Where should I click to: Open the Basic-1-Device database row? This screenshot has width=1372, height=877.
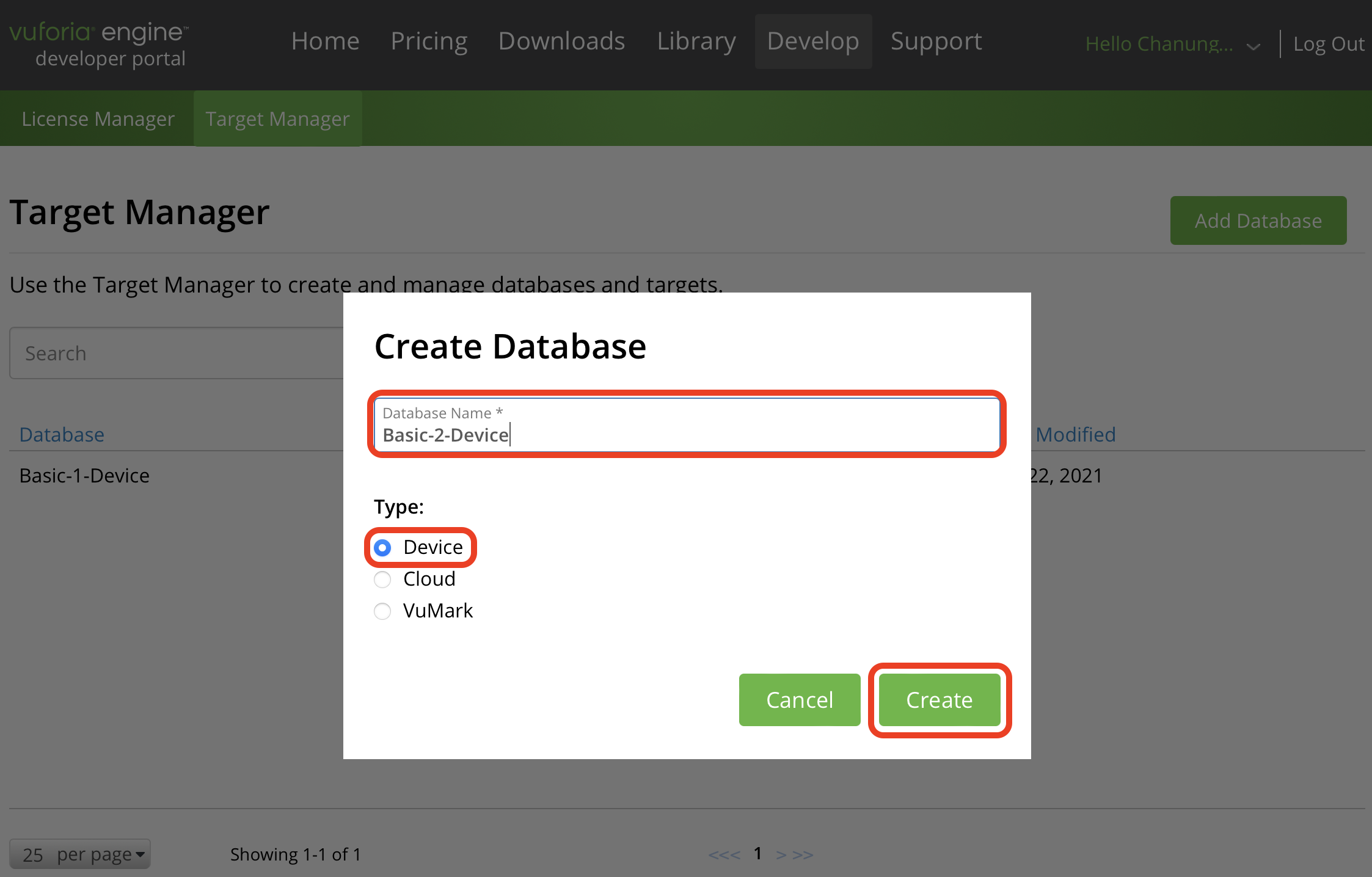pyautogui.click(x=84, y=475)
